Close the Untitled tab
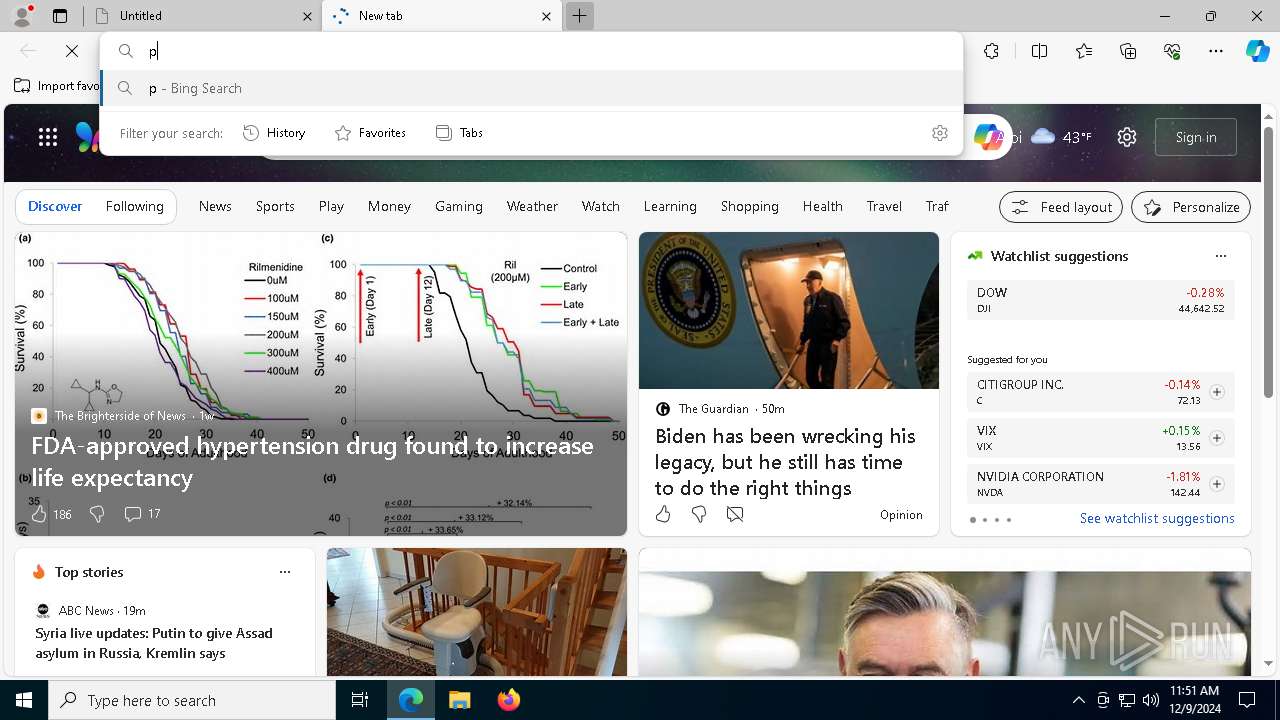The image size is (1280, 720). 308,16
